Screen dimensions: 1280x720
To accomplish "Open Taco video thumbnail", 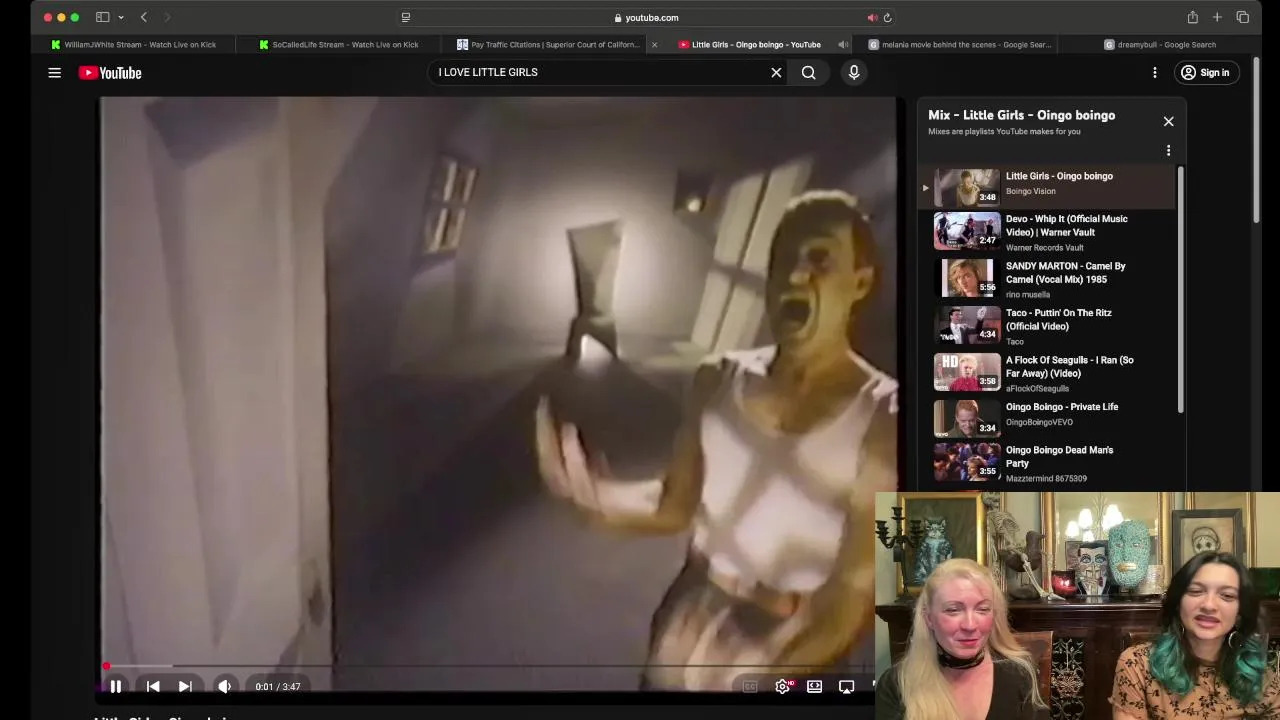I will click(x=967, y=325).
